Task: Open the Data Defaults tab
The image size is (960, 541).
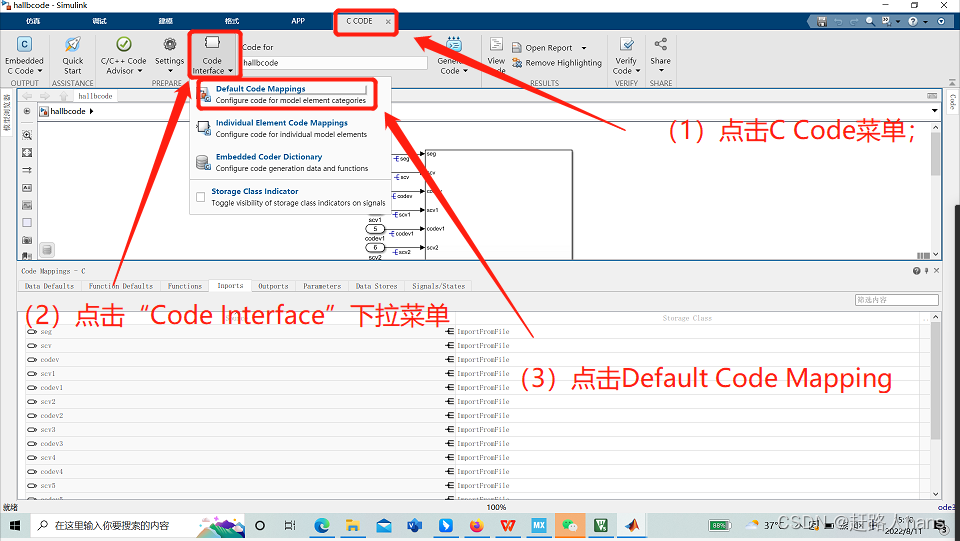Action: [49, 286]
